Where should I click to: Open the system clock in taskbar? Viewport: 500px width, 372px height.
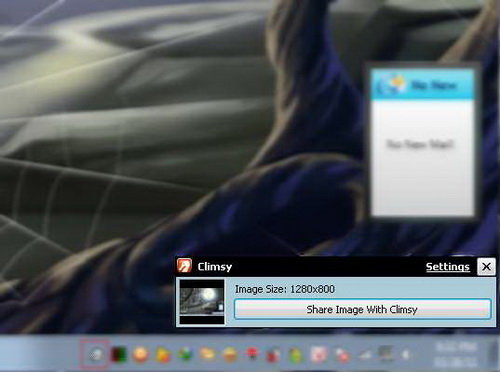456,354
